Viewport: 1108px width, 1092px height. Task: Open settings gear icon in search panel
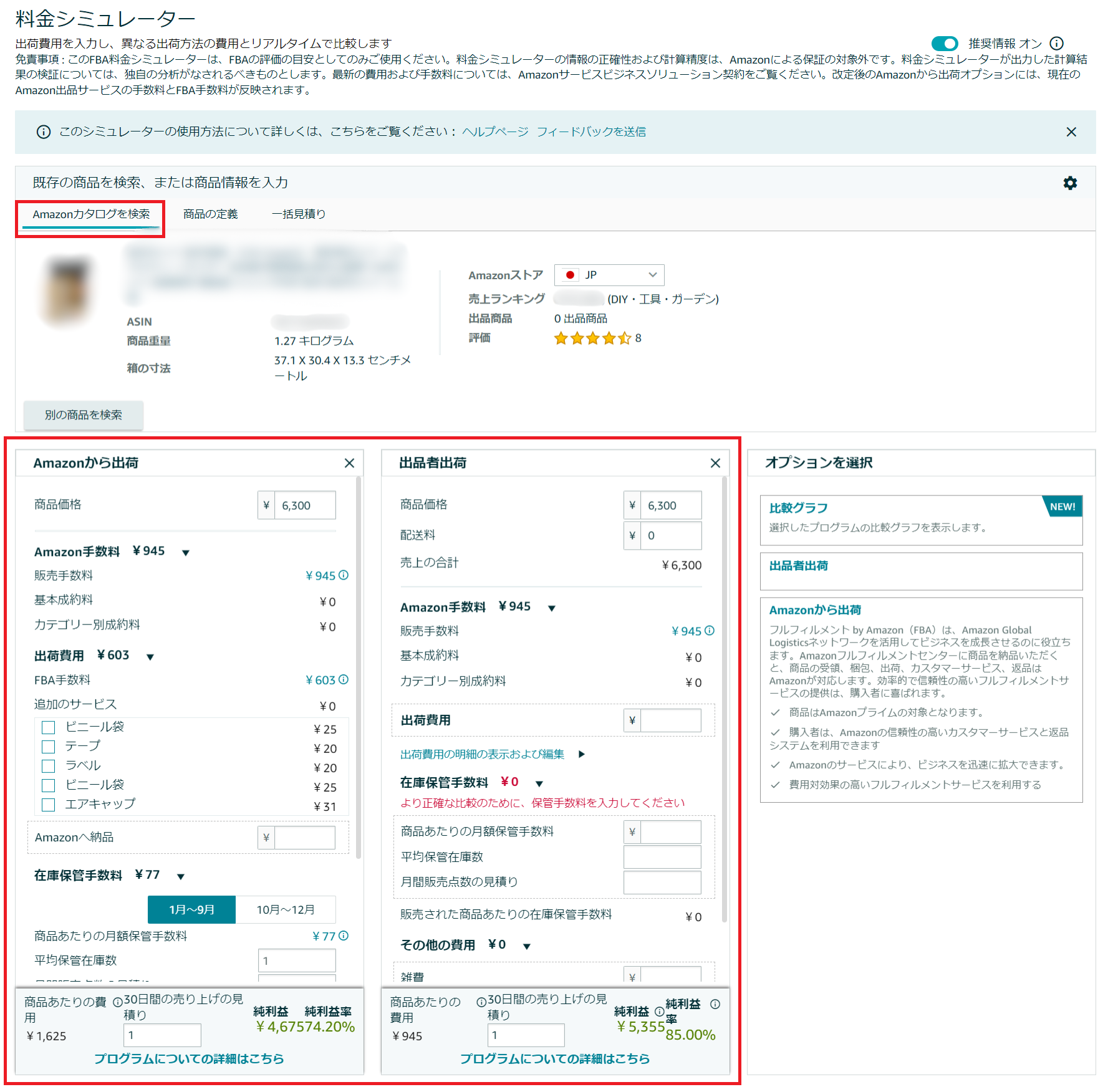[1070, 183]
